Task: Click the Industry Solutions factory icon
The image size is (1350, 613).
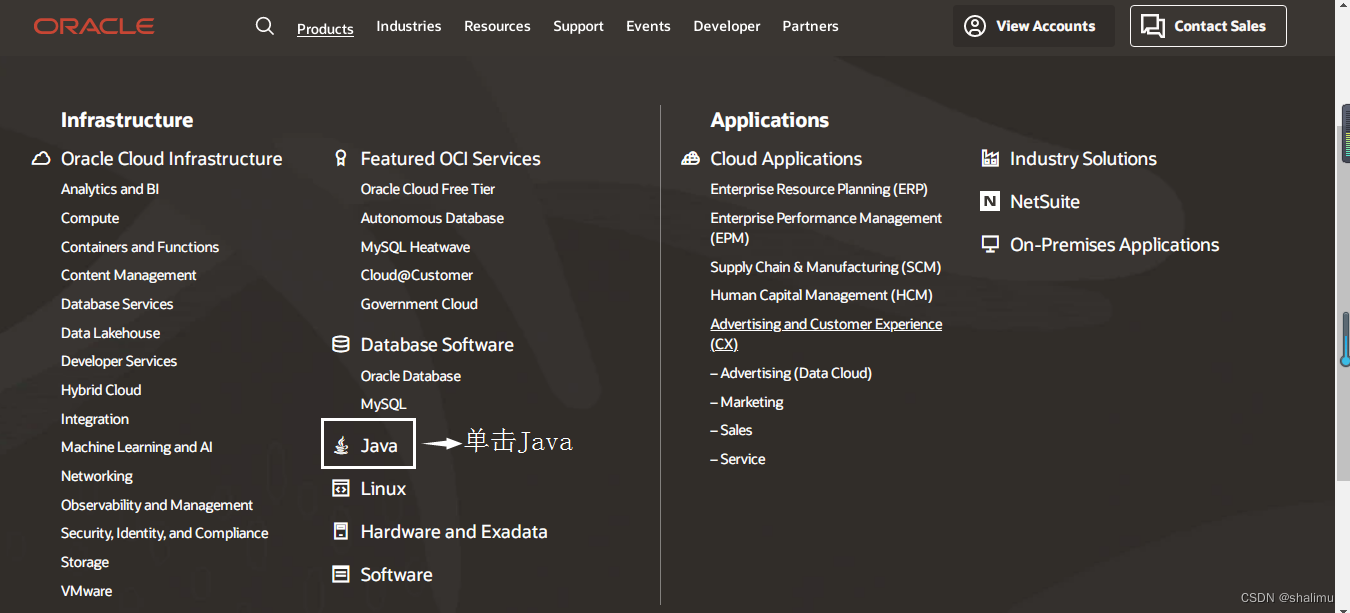Action: click(990, 158)
